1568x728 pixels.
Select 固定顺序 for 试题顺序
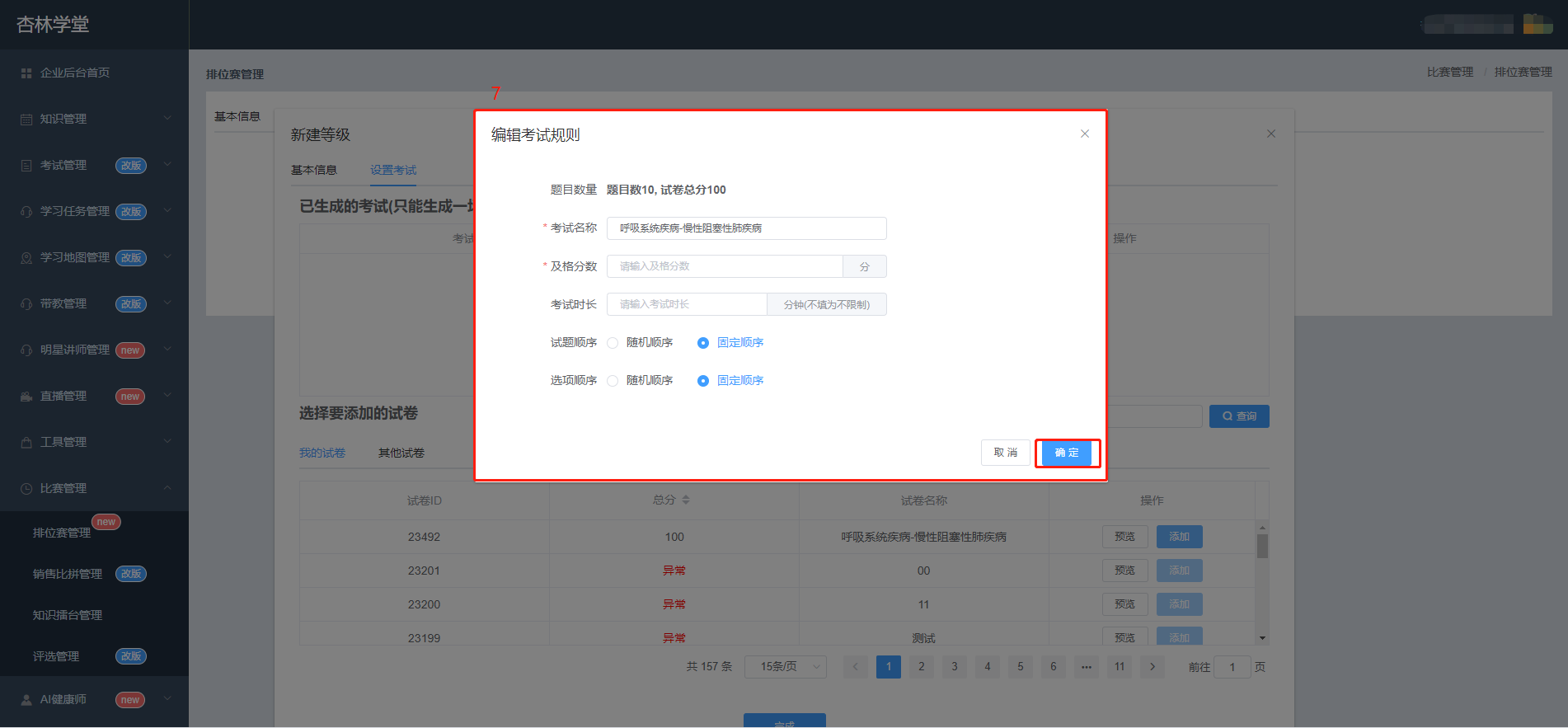pos(703,343)
